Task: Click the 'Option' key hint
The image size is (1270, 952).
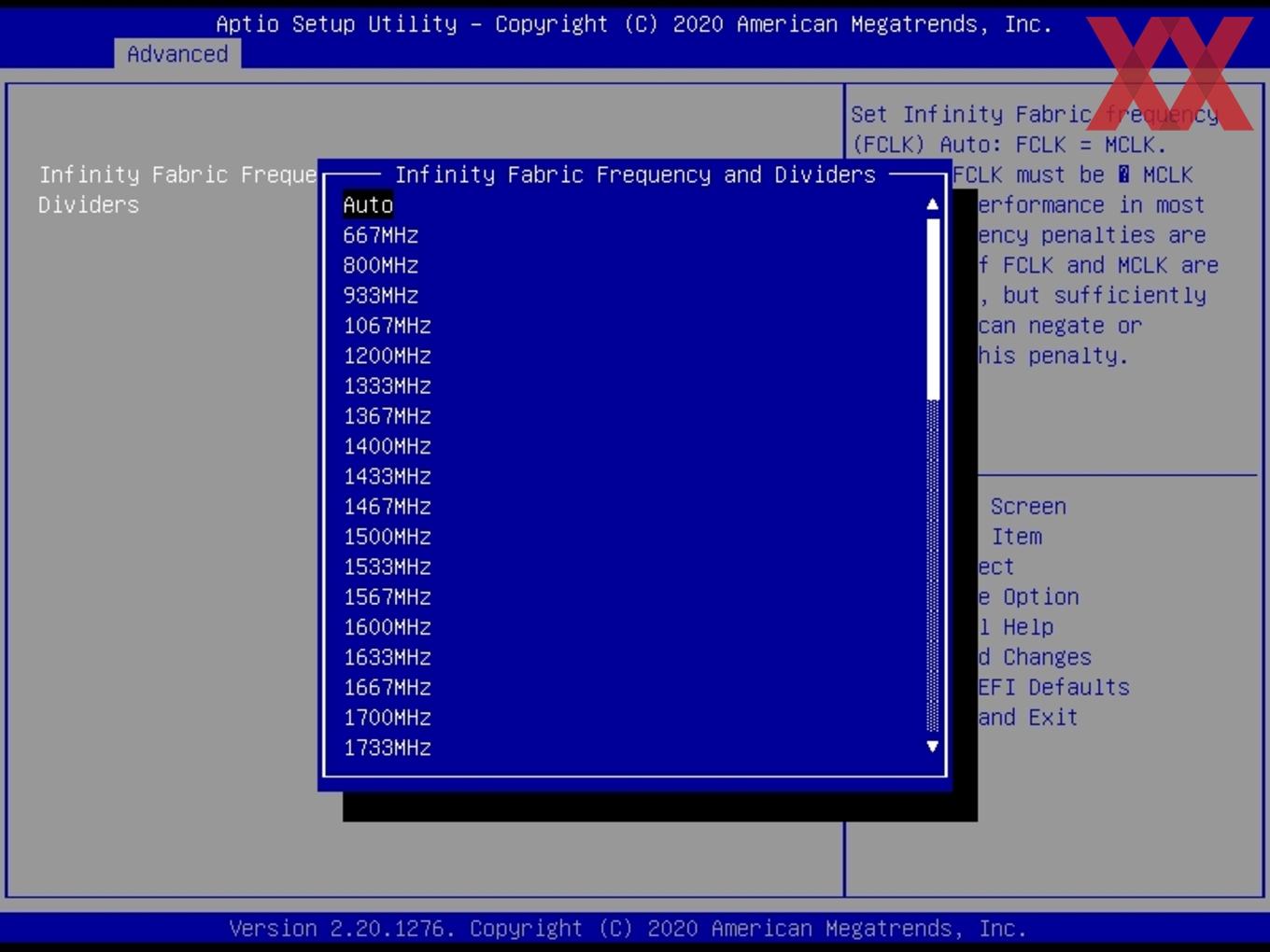Action: coord(1041,597)
